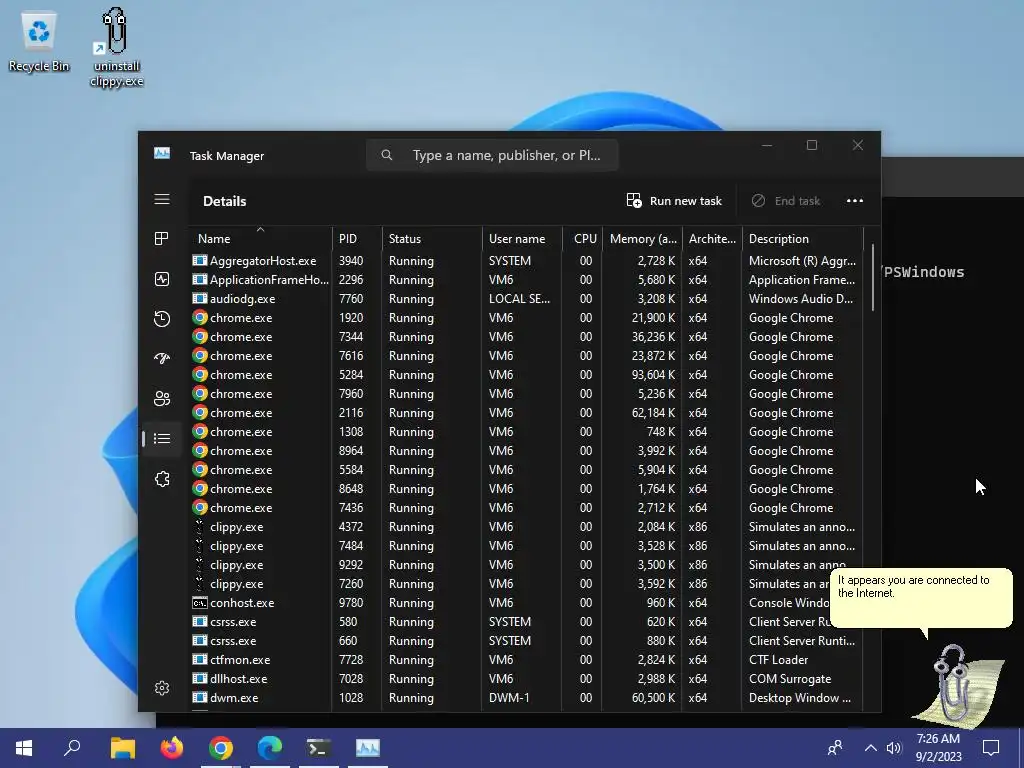
Task: Sort by the CPU column header
Action: 583,238
